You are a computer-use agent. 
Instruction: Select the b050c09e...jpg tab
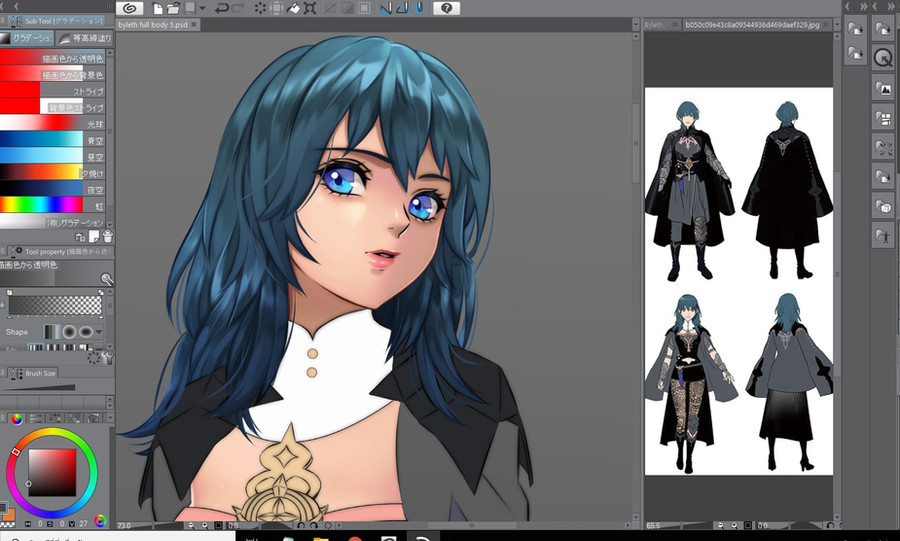pyautogui.click(x=752, y=25)
